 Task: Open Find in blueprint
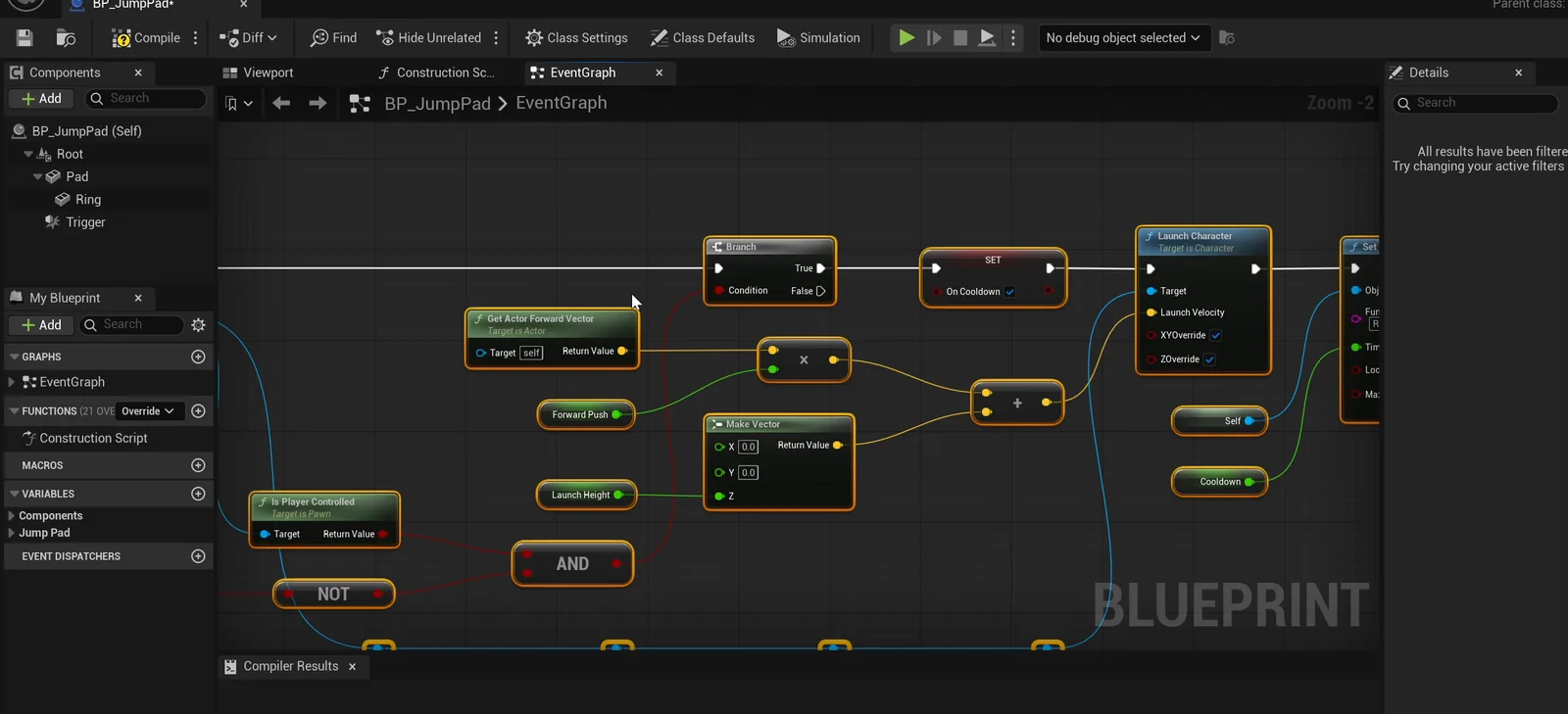coord(333,38)
